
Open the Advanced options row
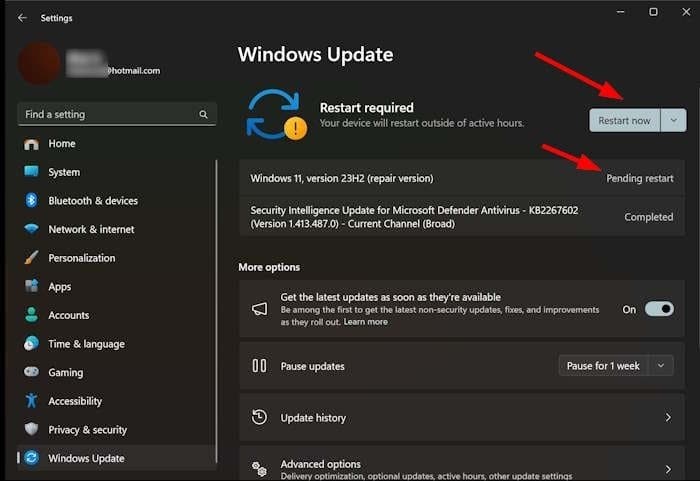click(462, 464)
